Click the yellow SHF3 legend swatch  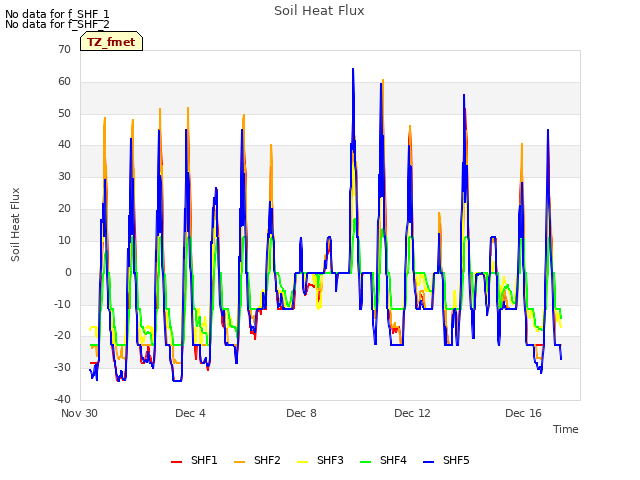[x=302, y=461]
